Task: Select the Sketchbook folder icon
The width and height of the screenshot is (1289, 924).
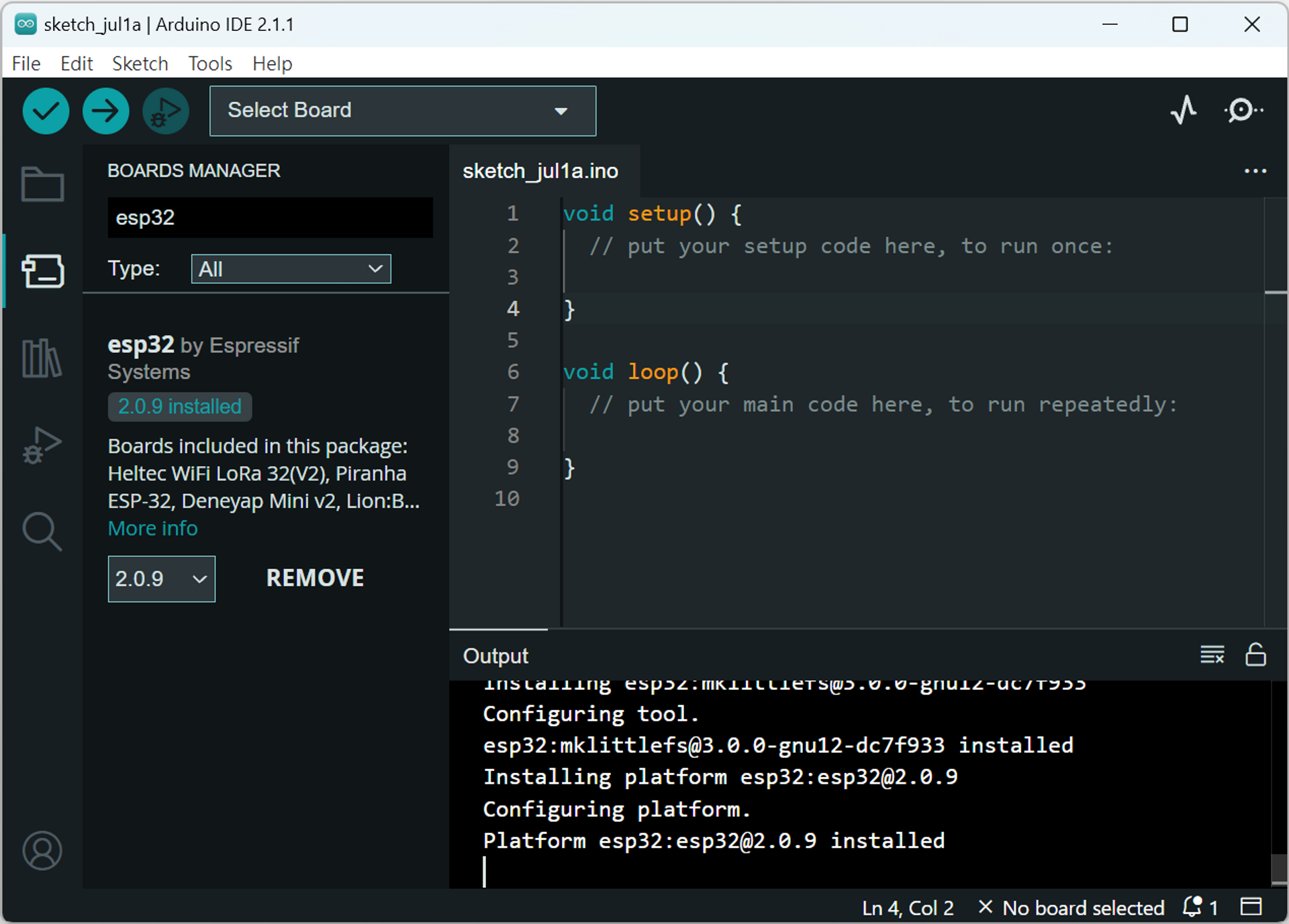Action: pos(41,184)
